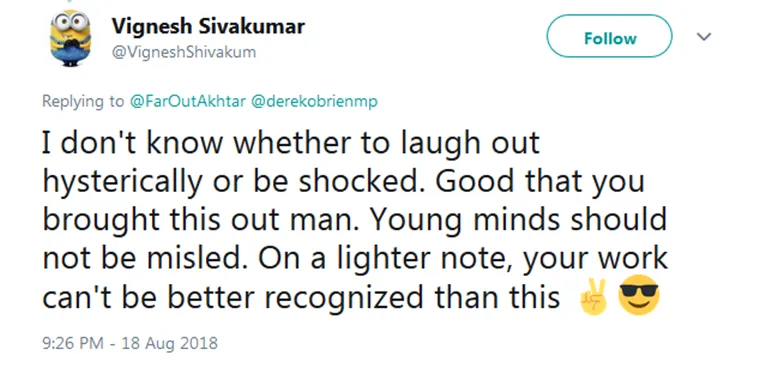Open Vignesh Sivakumar's profile via display name
The width and height of the screenshot is (759, 367).
[208, 26]
